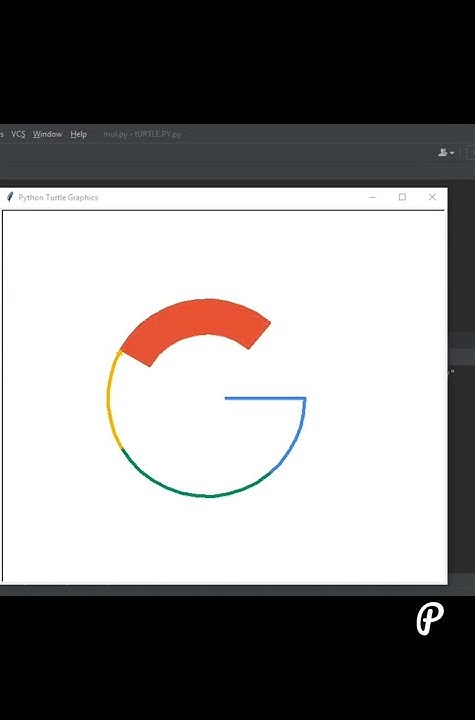
Task: Open the Help menu
Action: coord(79,134)
